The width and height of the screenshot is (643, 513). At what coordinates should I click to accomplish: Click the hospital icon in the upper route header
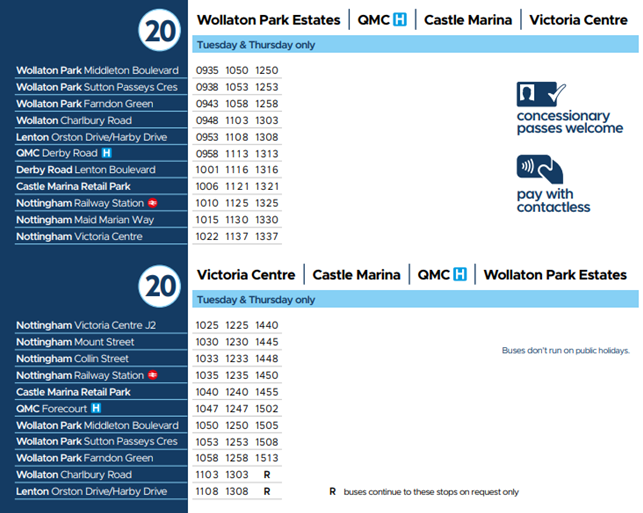point(400,20)
